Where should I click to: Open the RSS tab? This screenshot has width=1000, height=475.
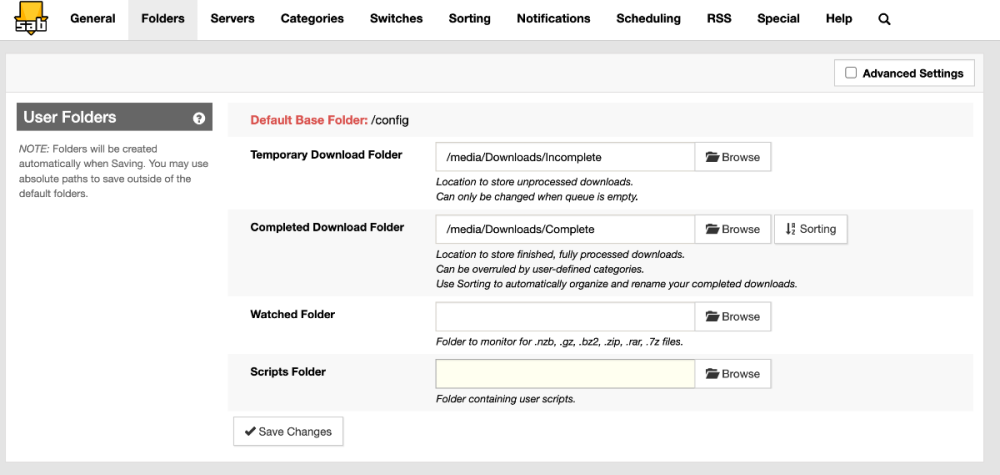718,19
